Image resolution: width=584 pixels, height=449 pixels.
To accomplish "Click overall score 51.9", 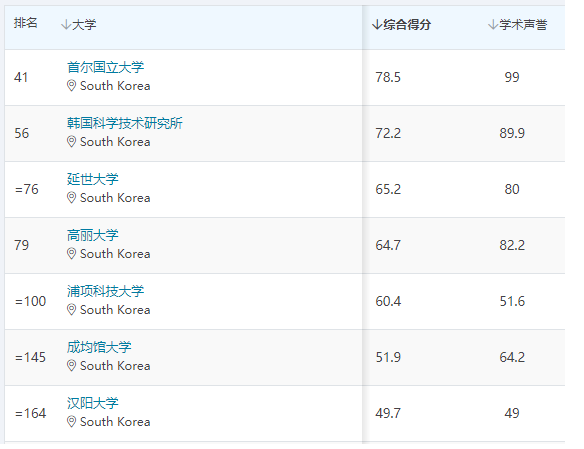I will (388, 357).
